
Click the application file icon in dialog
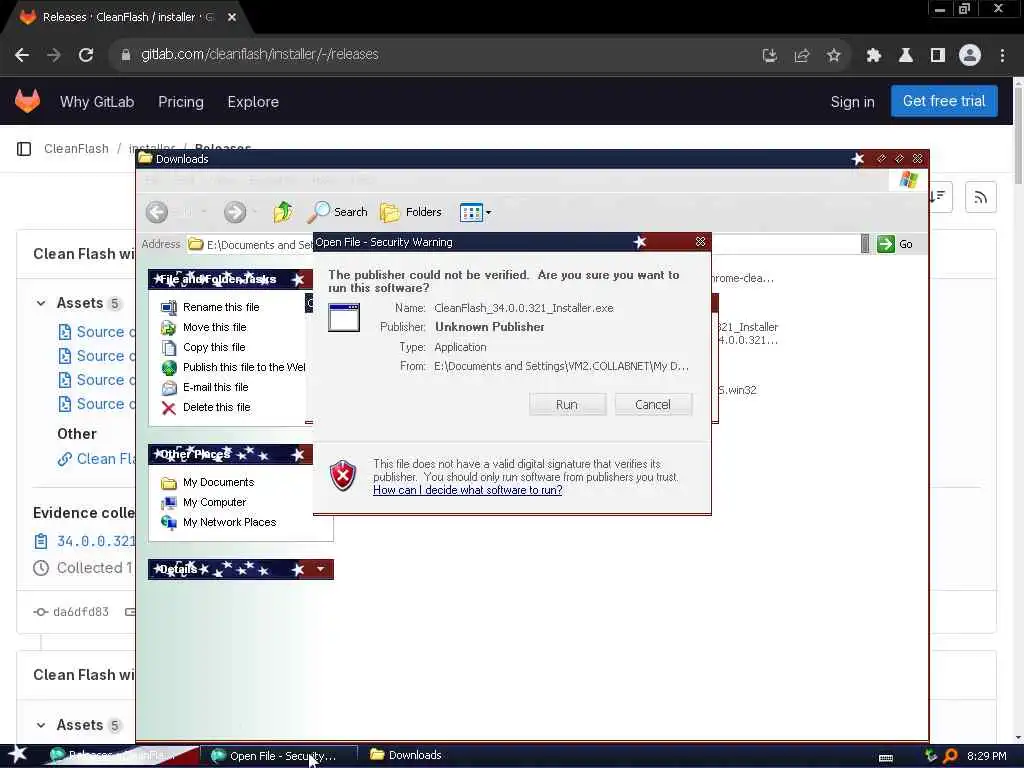point(344,317)
